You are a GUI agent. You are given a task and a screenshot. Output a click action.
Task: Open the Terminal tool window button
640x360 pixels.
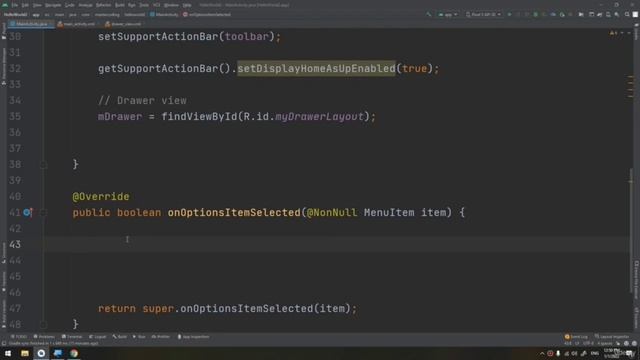tap(72, 337)
